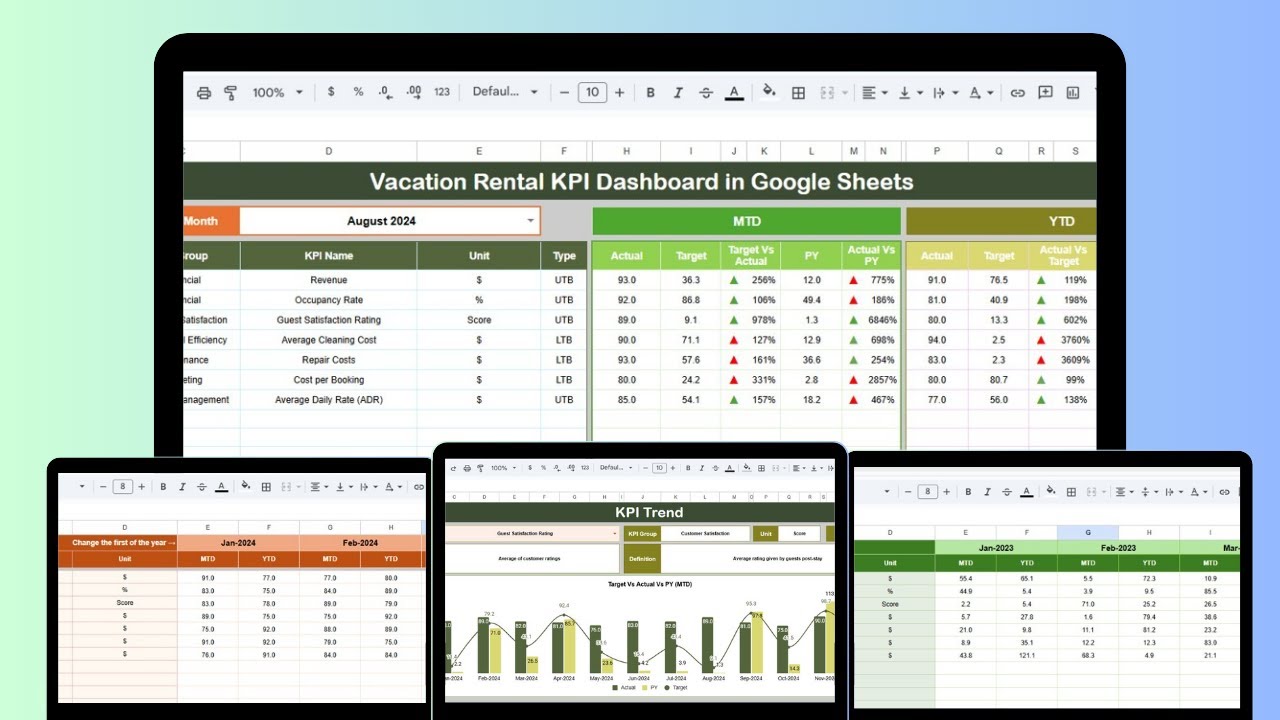Viewport: 1280px width, 720px height.
Task: Open the text color picker in the main dashboard toolbar
Action: coord(734,92)
